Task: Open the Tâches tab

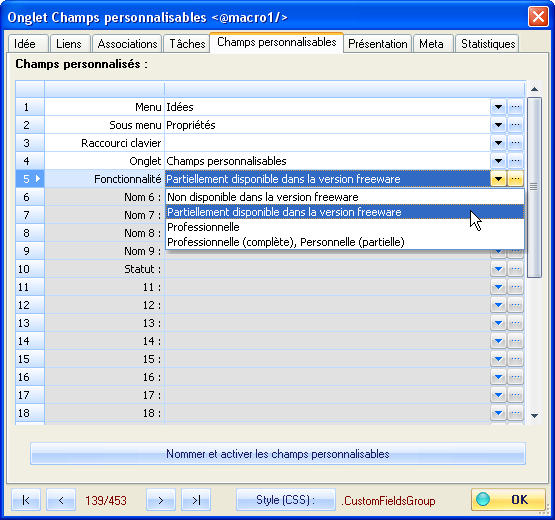Action: (187, 44)
